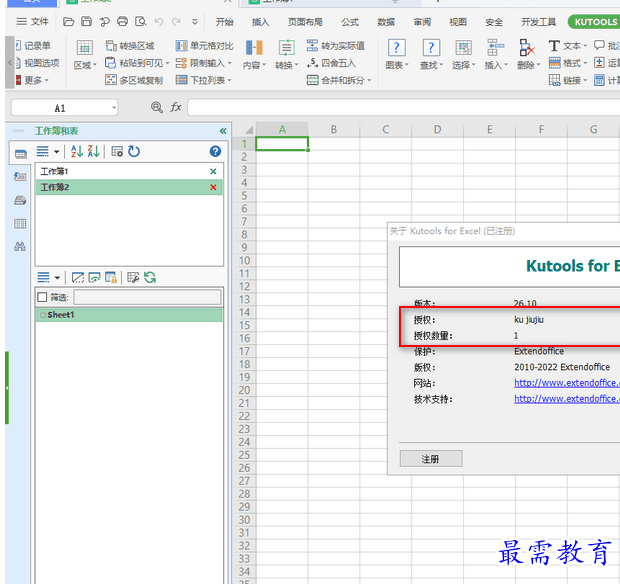Select 工作簿1 in workbook list
This screenshot has height=584, width=620.
point(129,171)
